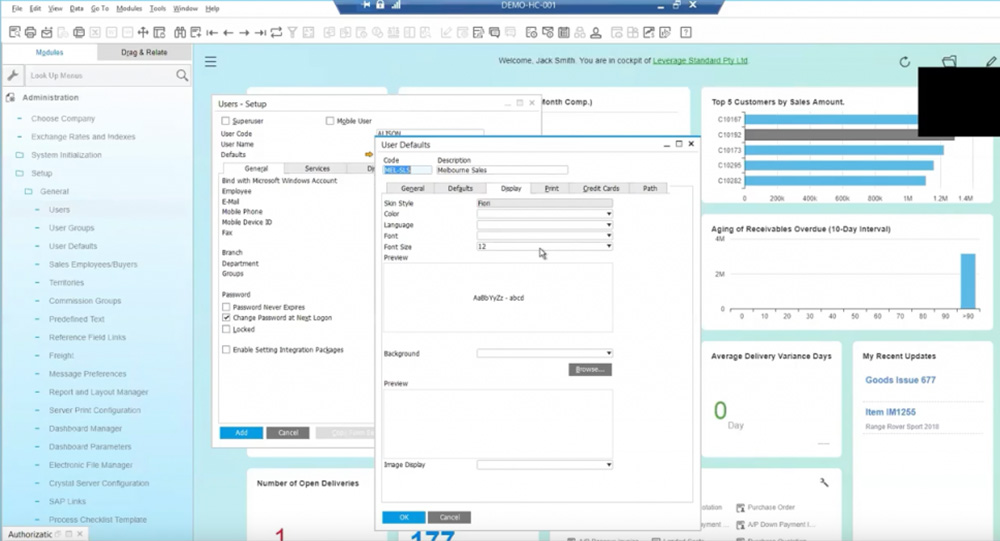
Task: Click the Filter funnel toolbar icon
Action: click(x=292, y=32)
